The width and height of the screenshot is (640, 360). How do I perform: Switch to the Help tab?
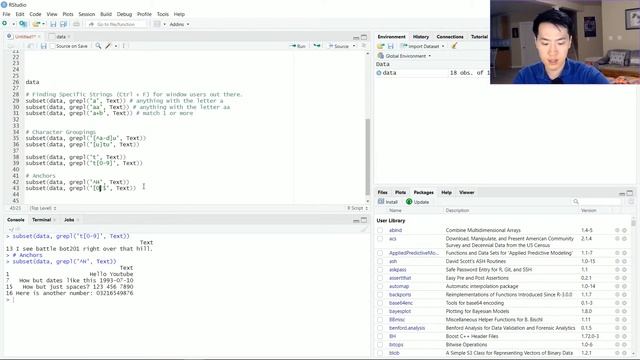[x=446, y=192]
